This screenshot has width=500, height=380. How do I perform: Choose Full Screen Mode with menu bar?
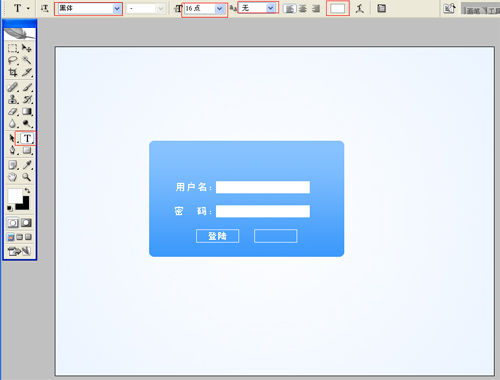[x=20, y=237]
